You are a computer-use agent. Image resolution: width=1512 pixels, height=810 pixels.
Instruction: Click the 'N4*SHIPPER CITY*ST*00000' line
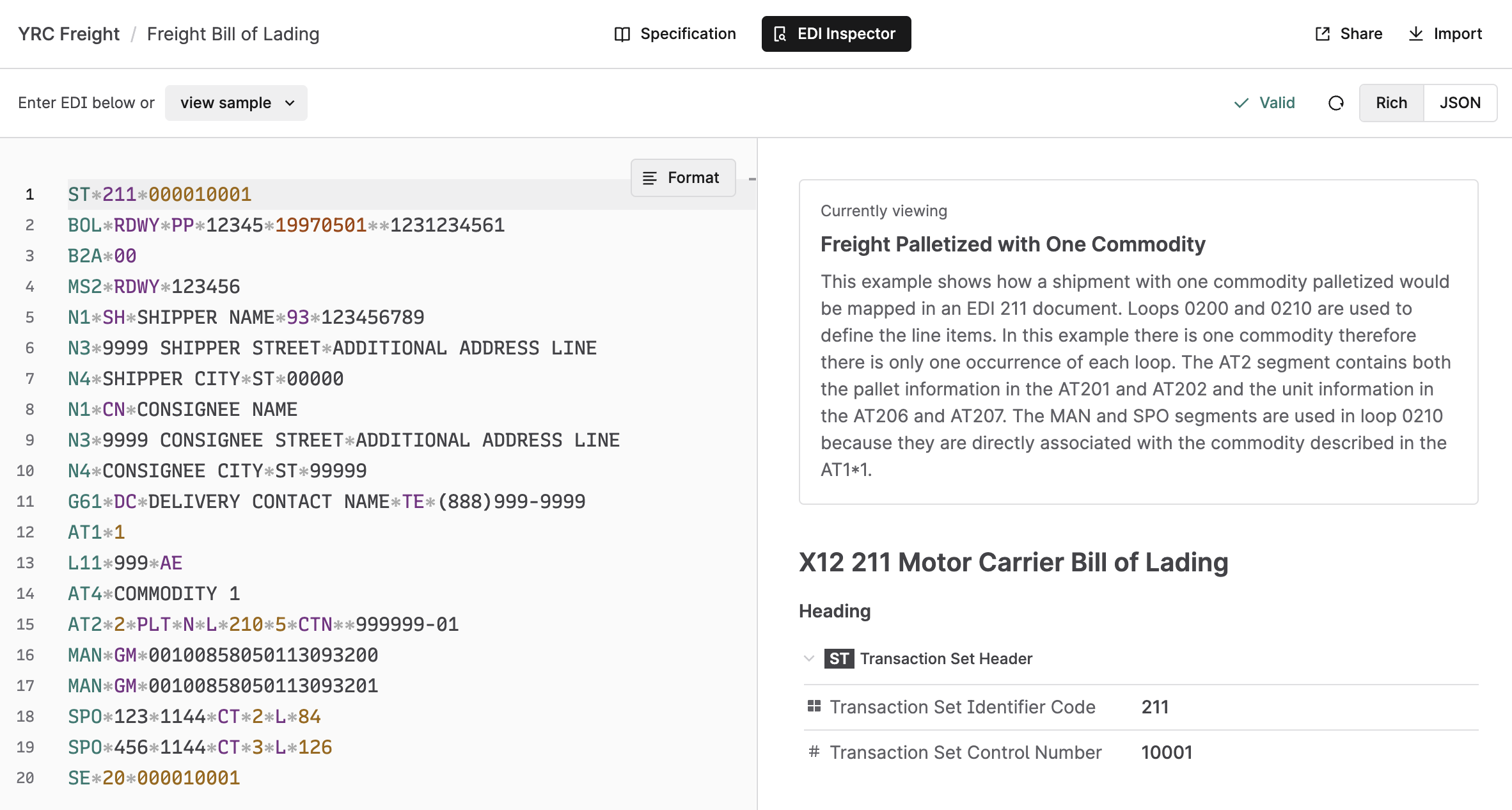(x=206, y=379)
